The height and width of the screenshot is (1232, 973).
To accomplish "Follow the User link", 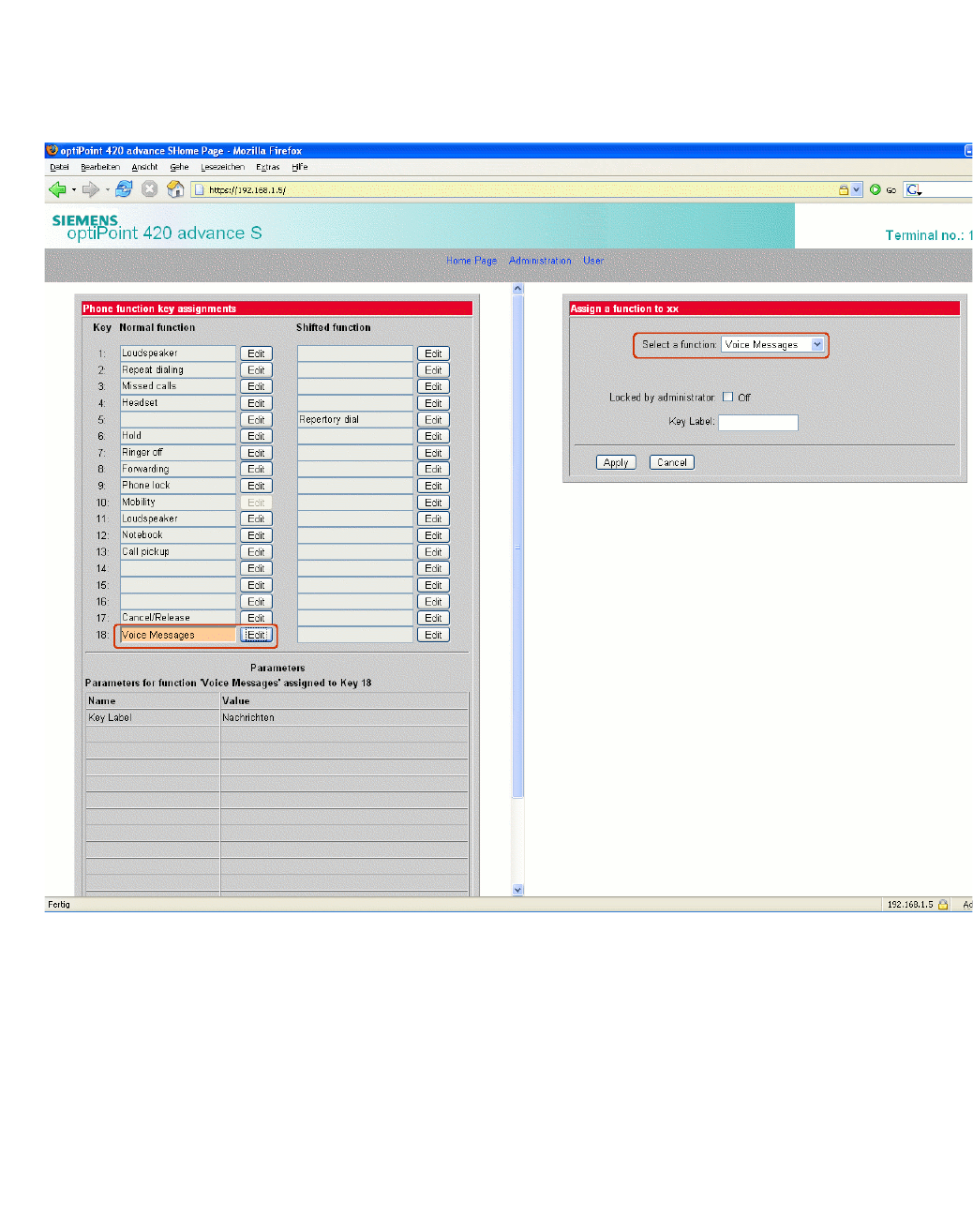I will (x=593, y=261).
